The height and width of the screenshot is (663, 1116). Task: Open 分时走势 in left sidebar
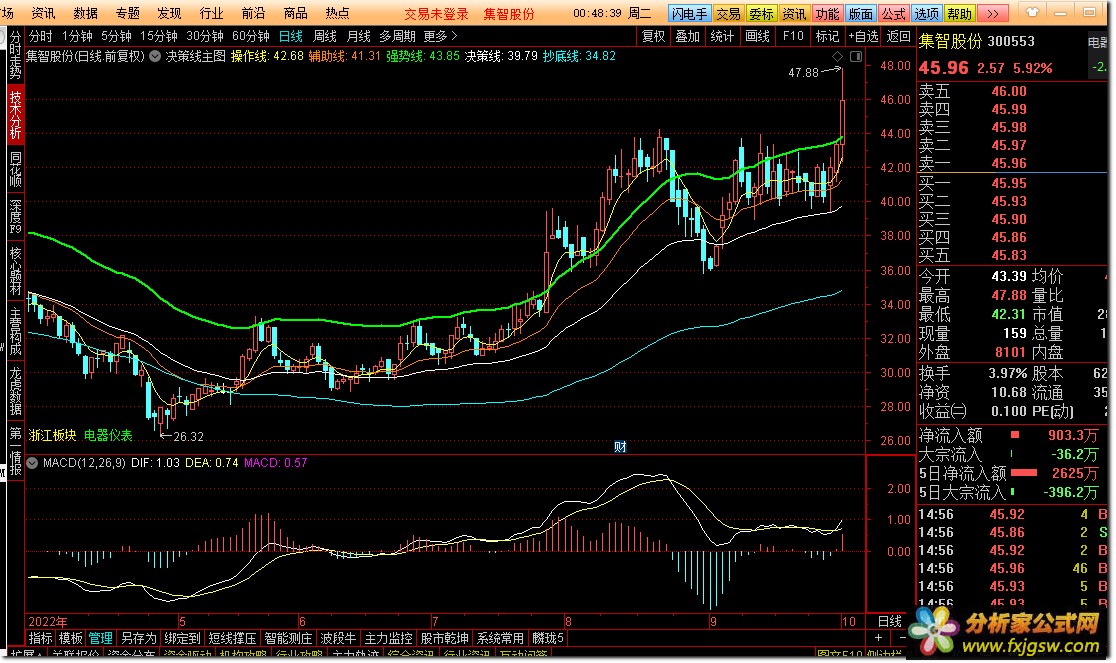click(15, 54)
